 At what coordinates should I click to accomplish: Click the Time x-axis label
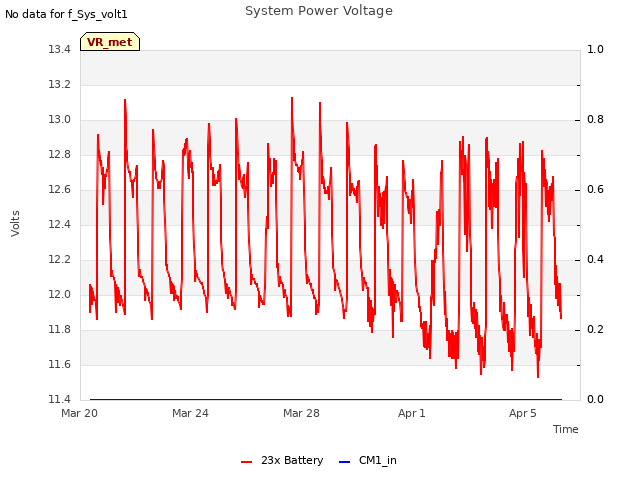[566, 429]
